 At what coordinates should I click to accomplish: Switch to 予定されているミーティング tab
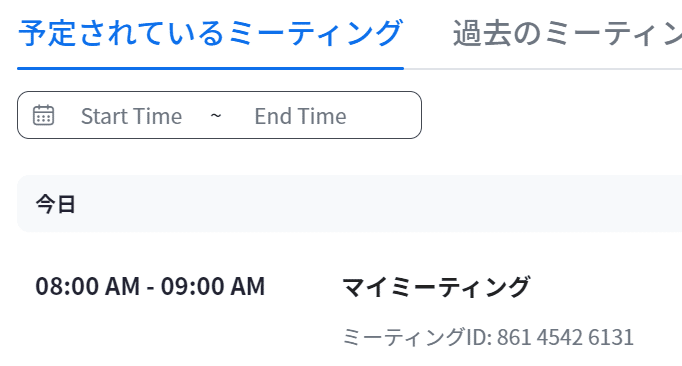(x=210, y=33)
